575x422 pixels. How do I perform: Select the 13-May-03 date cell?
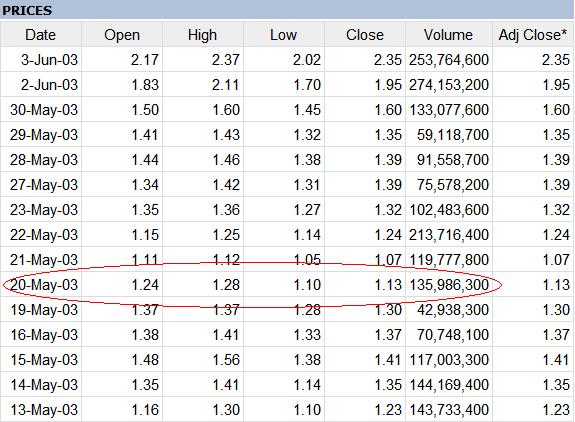[41, 410]
